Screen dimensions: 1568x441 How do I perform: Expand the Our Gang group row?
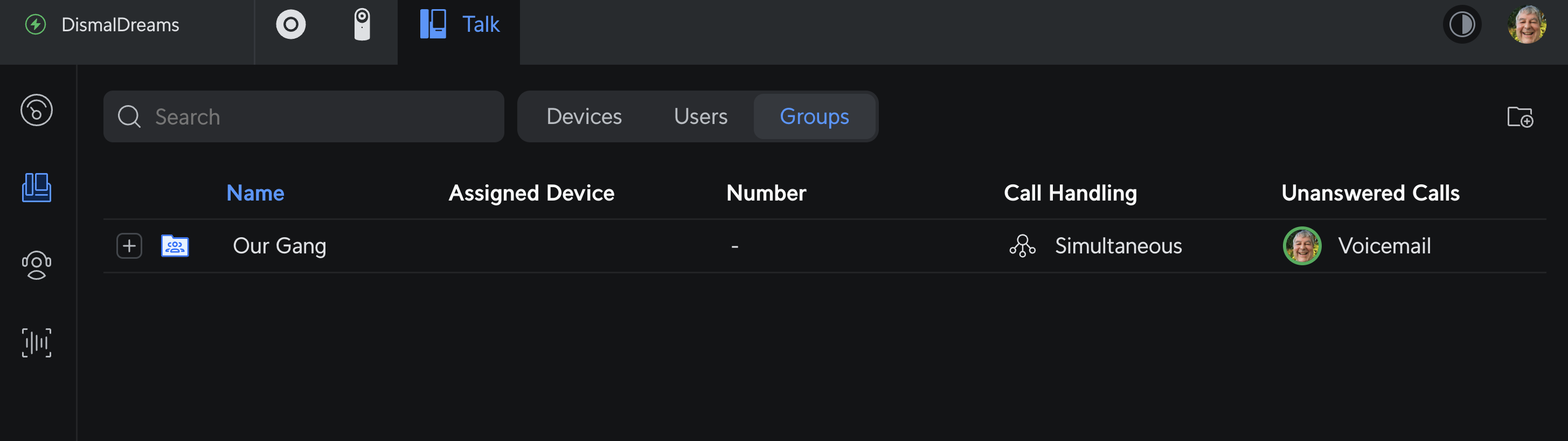click(x=129, y=246)
